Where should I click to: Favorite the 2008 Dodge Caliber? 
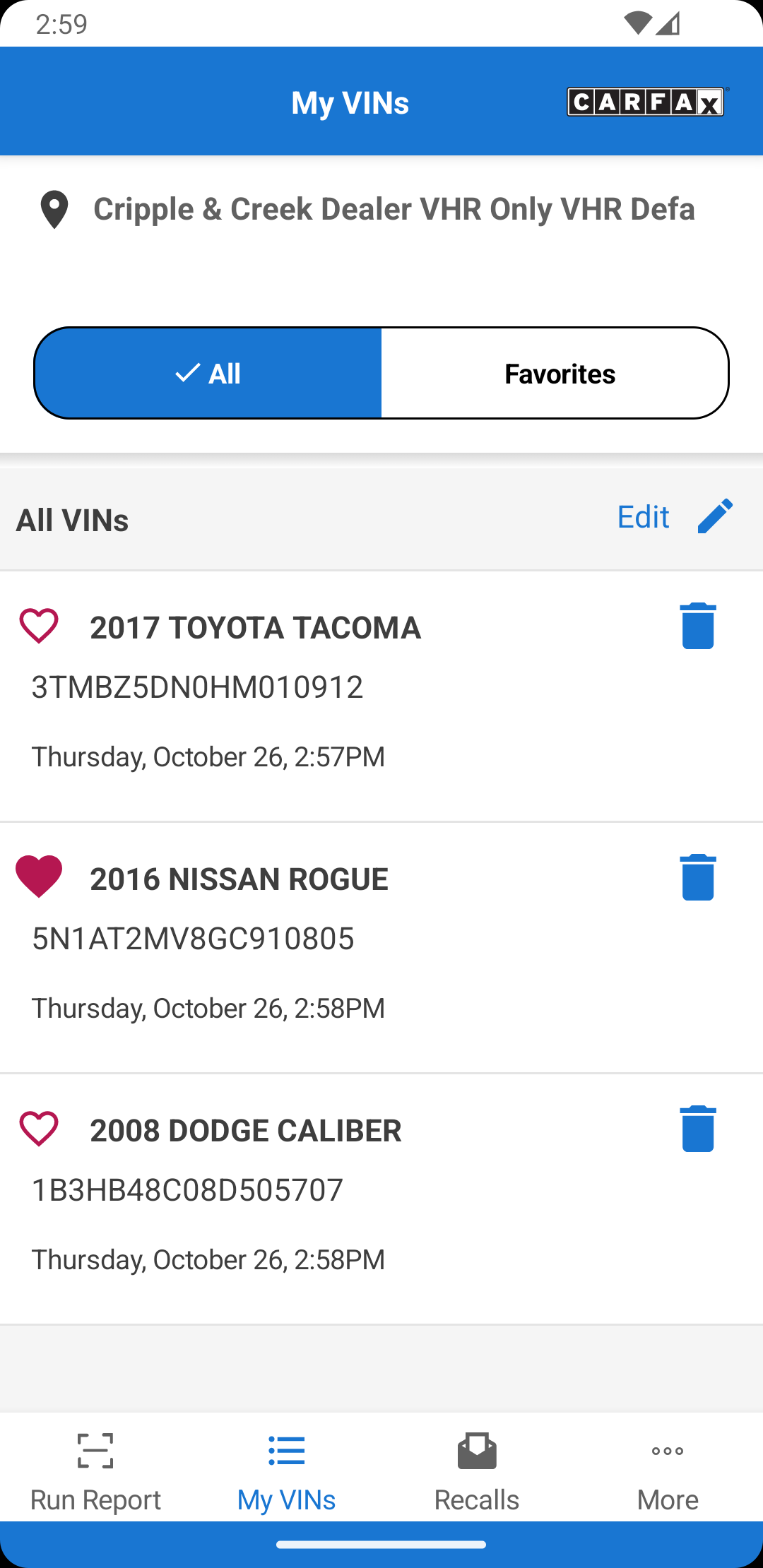[x=39, y=1128]
